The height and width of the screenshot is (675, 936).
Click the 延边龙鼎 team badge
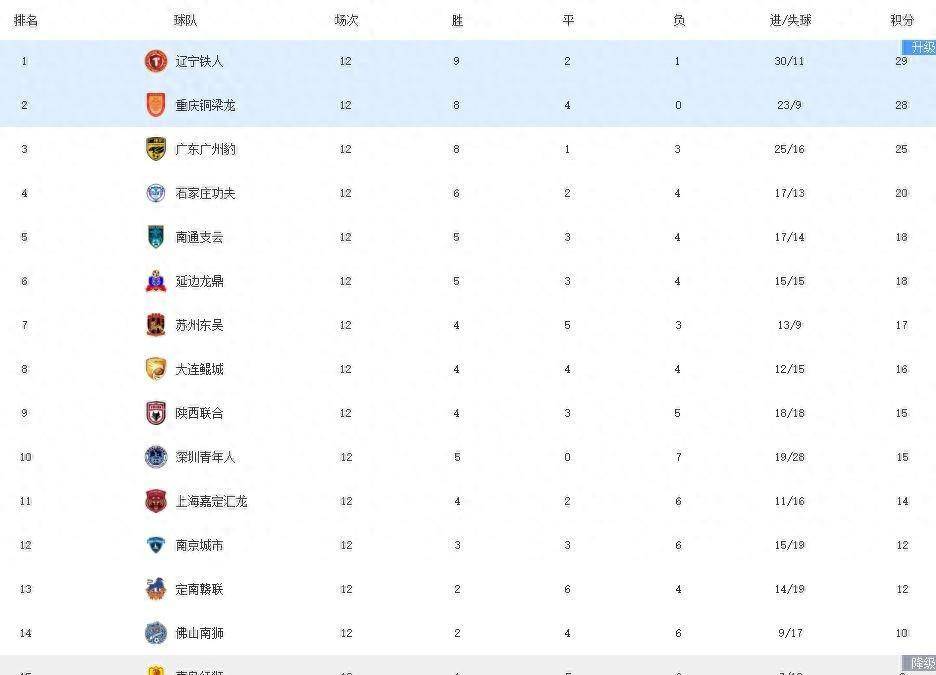point(155,281)
